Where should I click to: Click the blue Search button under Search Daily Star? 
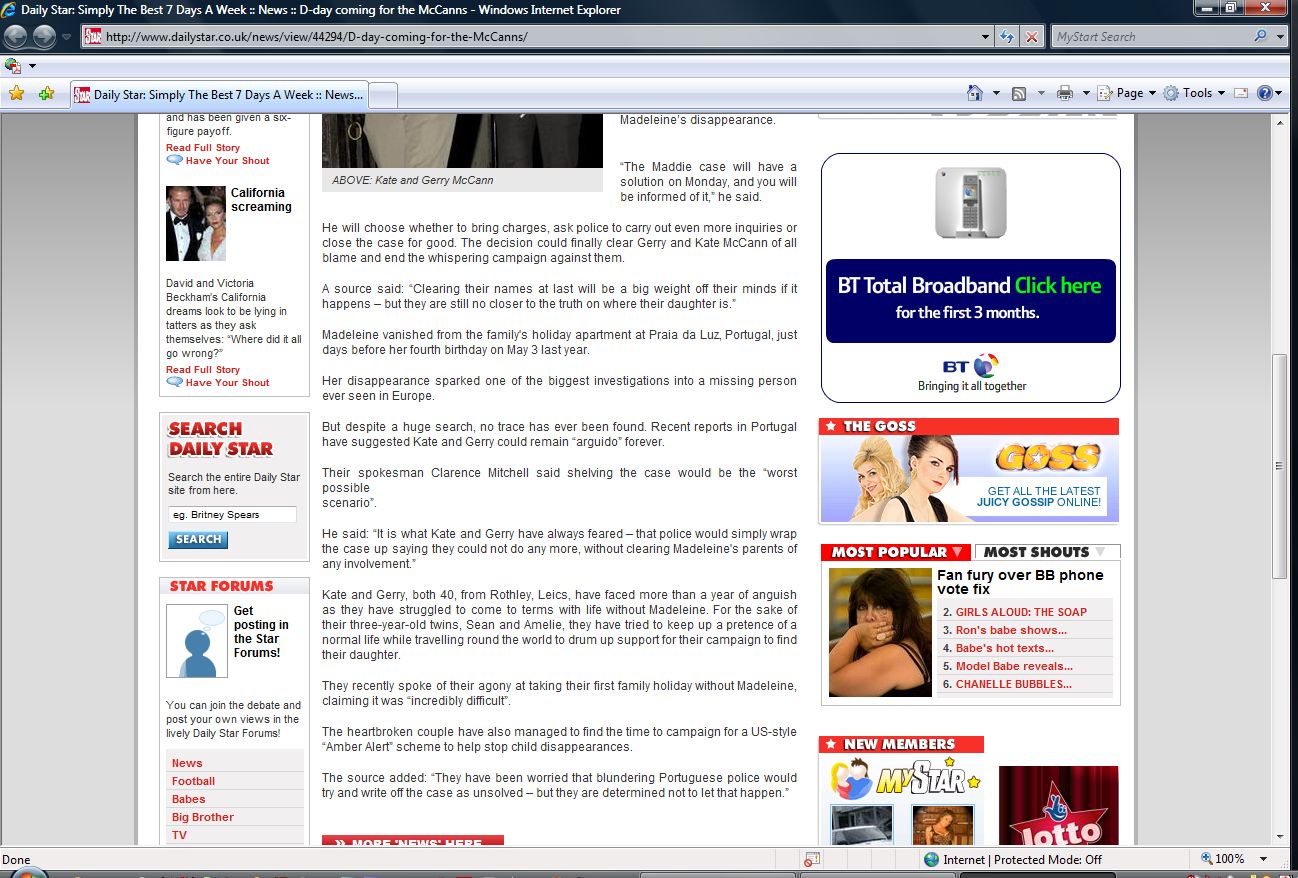[198, 540]
